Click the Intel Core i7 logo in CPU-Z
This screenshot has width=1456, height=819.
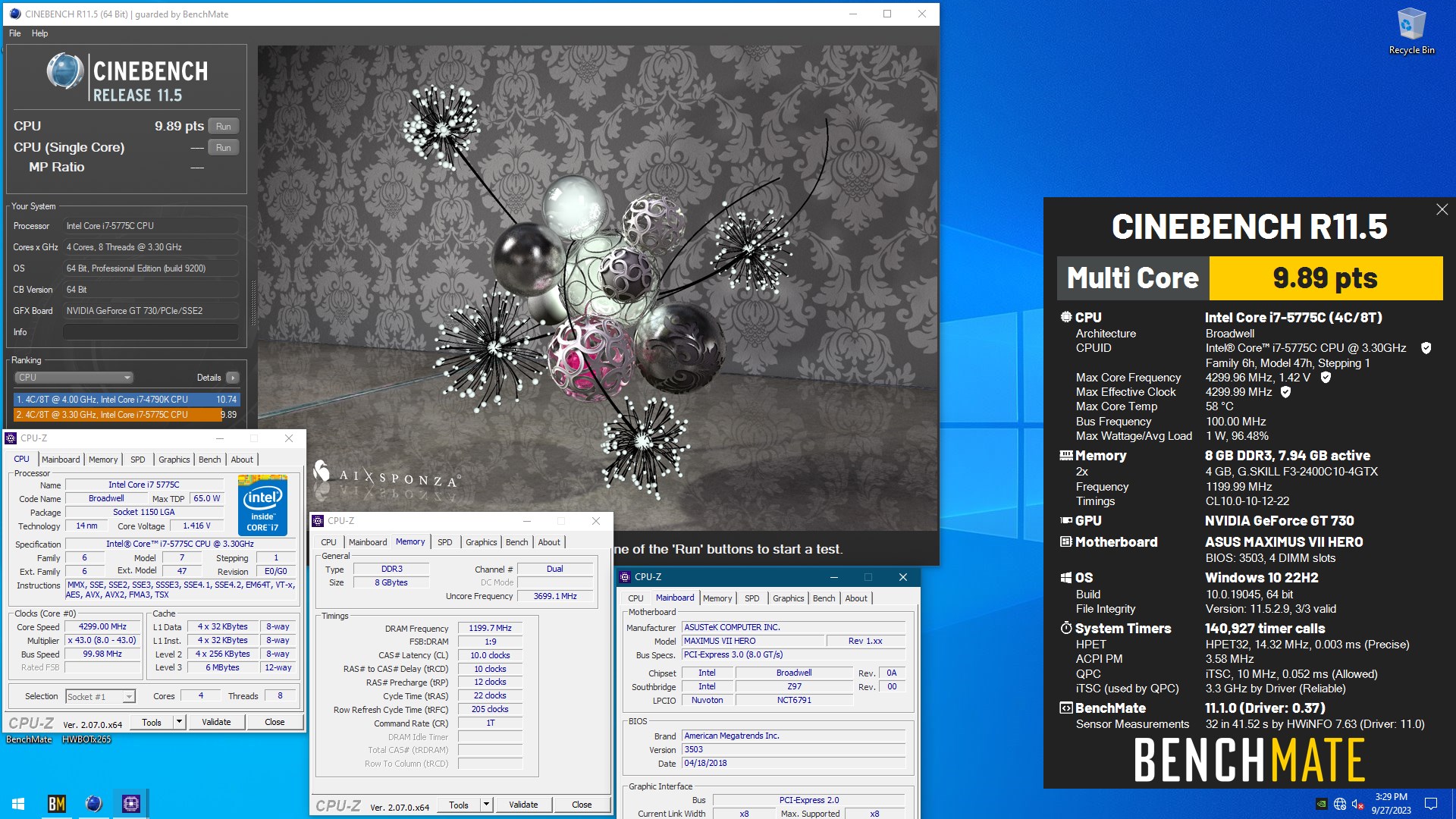pyautogui.click(x=262, y=505)
